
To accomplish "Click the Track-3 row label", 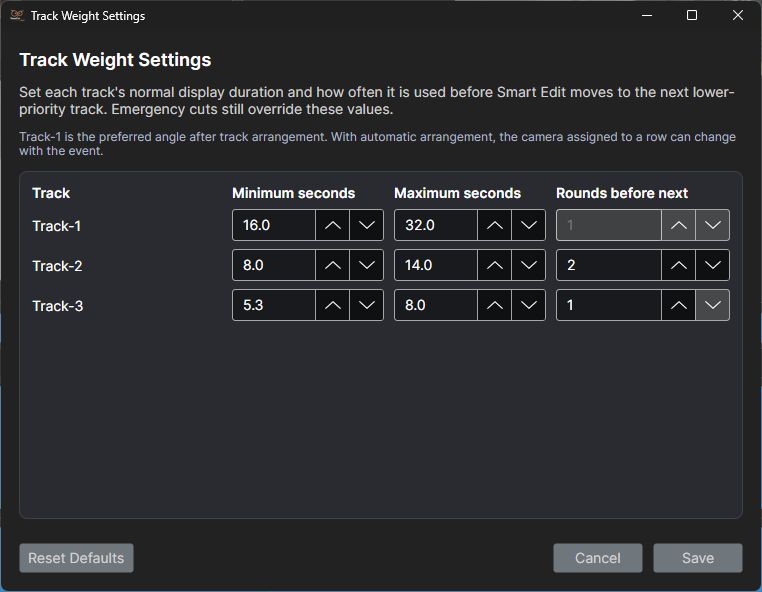I will [58, 306].
